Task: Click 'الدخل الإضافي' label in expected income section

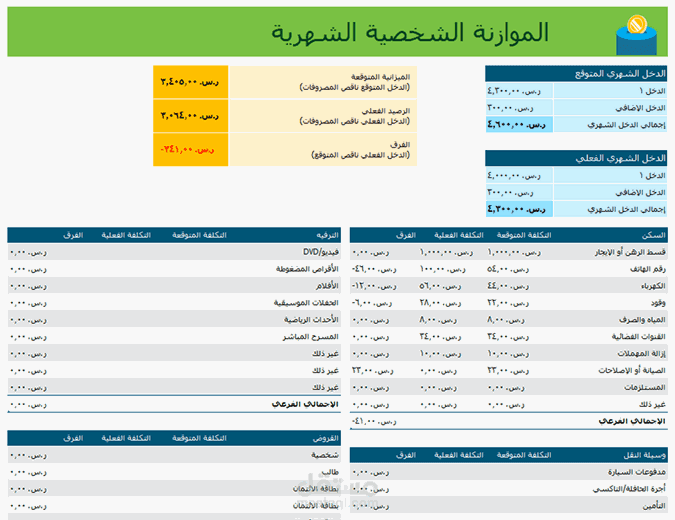Action: (x=640, y=108)
